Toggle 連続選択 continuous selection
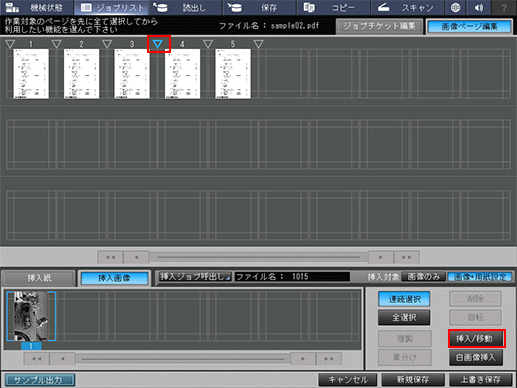 pyautogui.click(x=404, y=299)
